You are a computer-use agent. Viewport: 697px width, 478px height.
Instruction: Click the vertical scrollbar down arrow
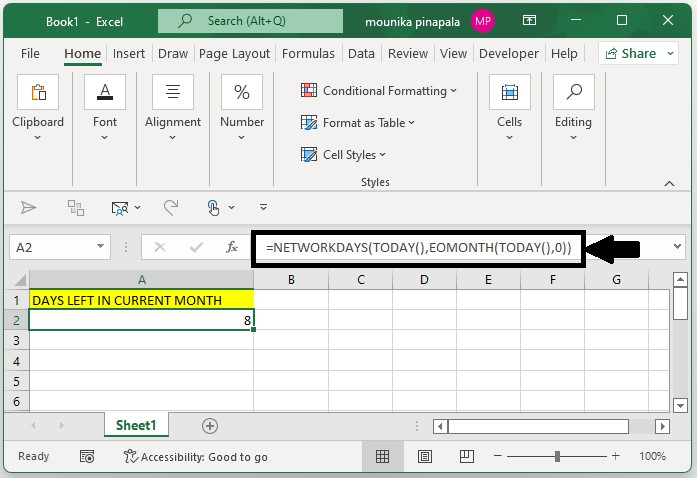[681, 405]
